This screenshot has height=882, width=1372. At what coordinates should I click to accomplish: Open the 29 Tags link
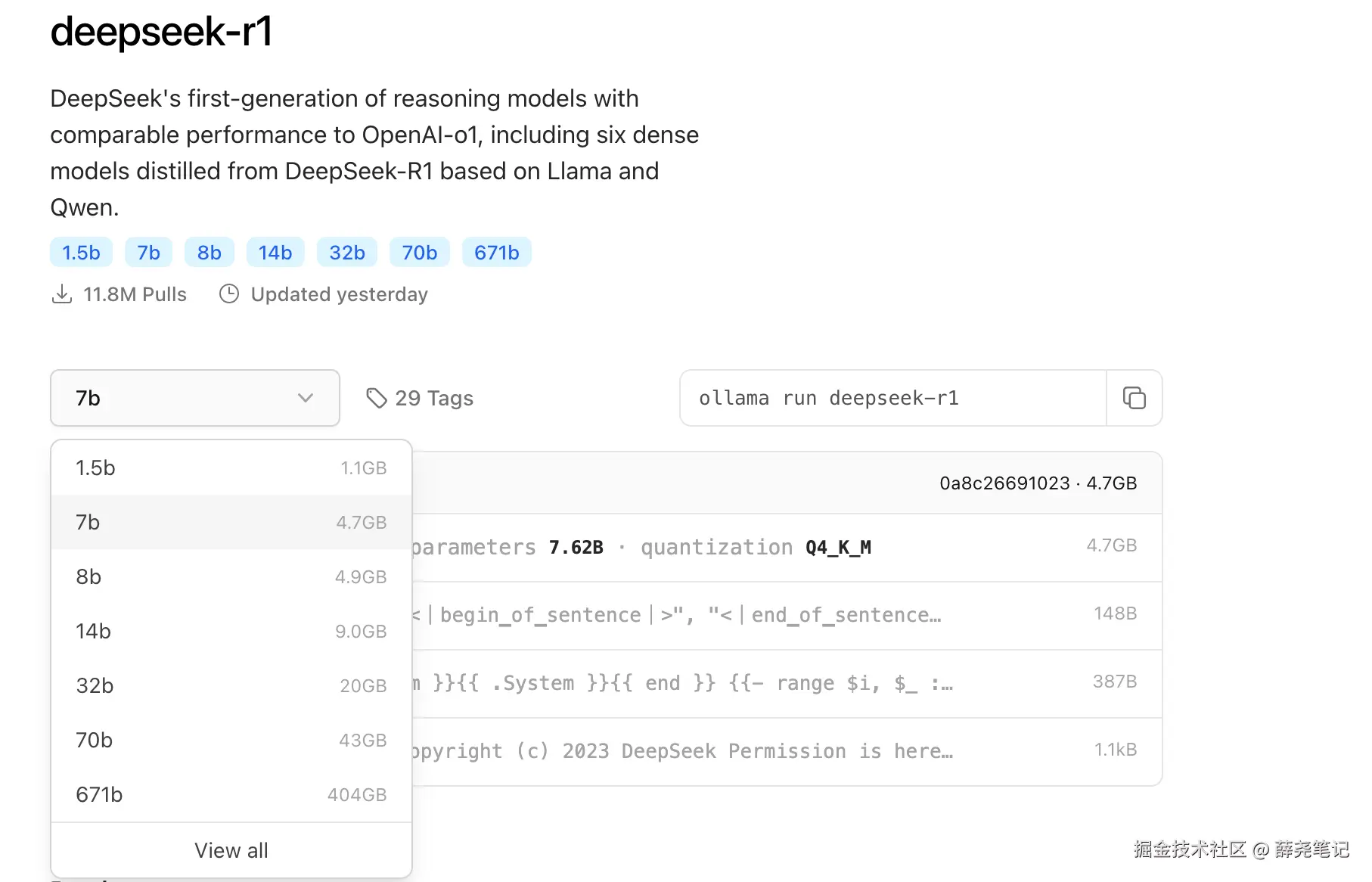click(433, 398)
